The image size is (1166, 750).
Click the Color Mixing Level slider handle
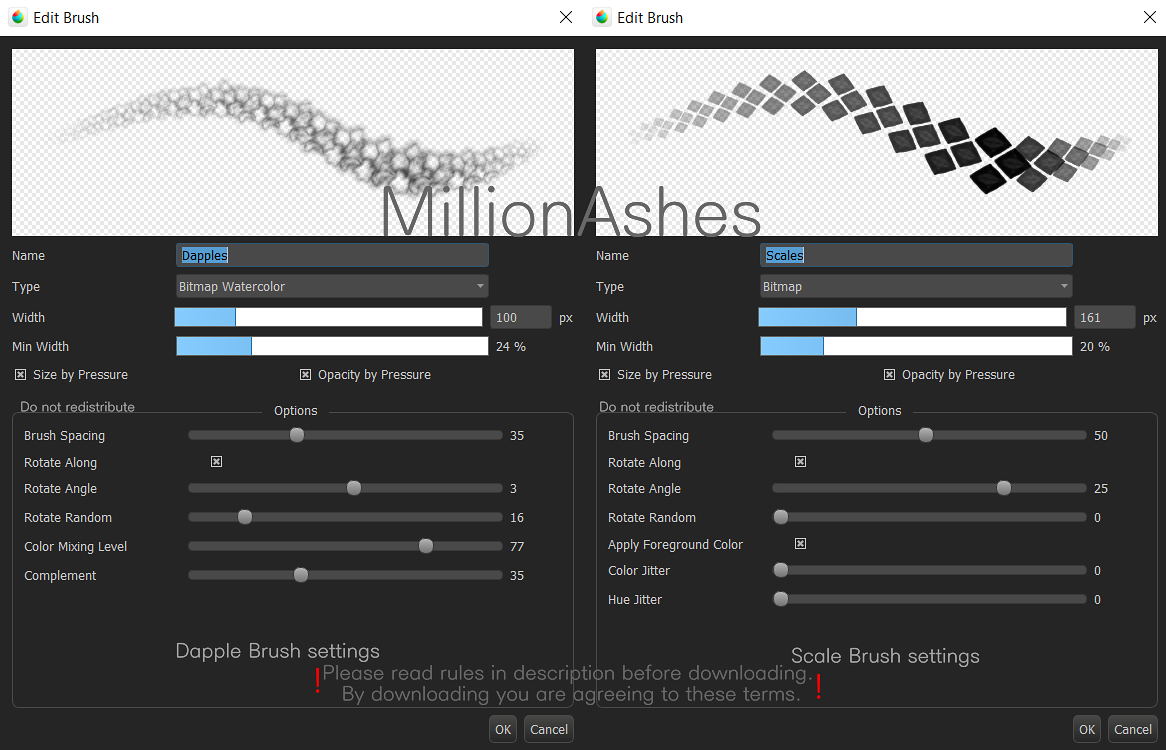426,546
